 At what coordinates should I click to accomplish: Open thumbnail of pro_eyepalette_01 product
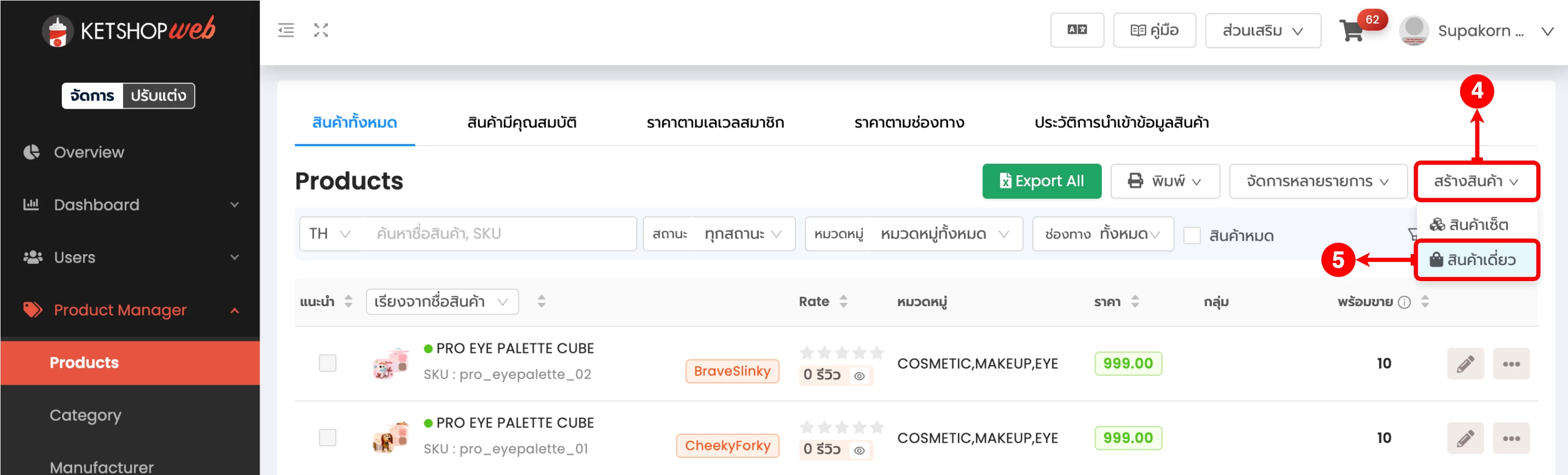pyautogui.click(x=391, y=438)
